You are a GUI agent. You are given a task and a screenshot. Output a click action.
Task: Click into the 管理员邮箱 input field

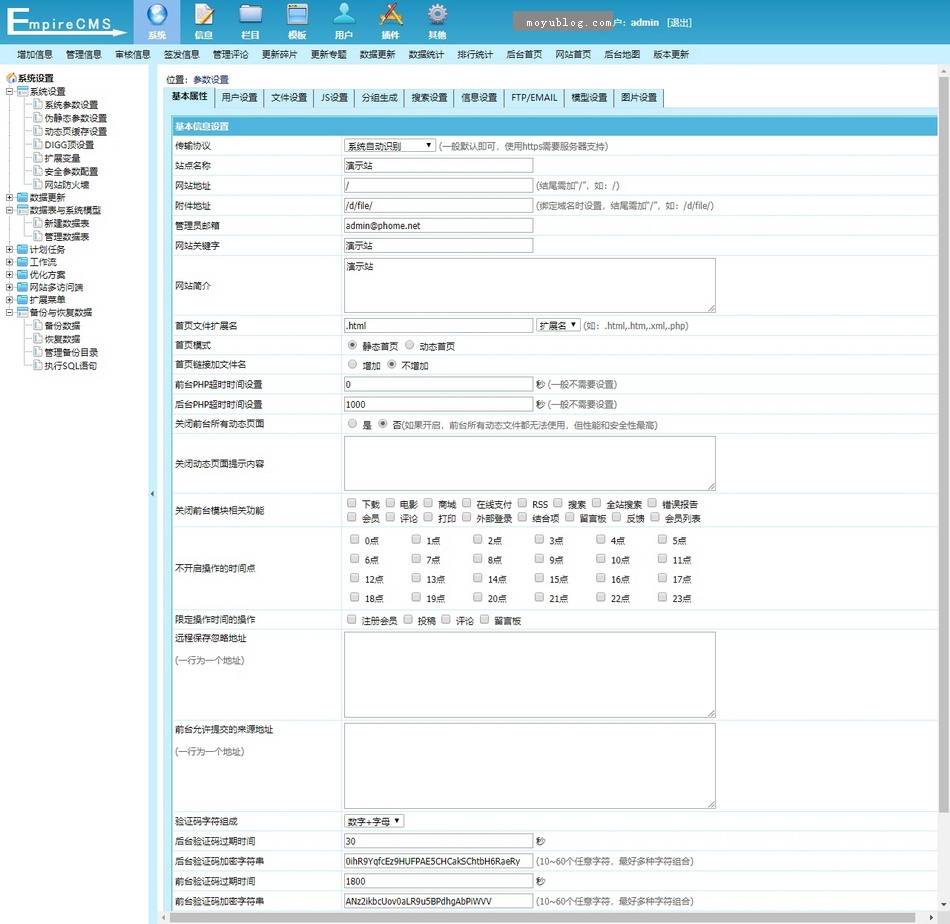tap(439, 225)
